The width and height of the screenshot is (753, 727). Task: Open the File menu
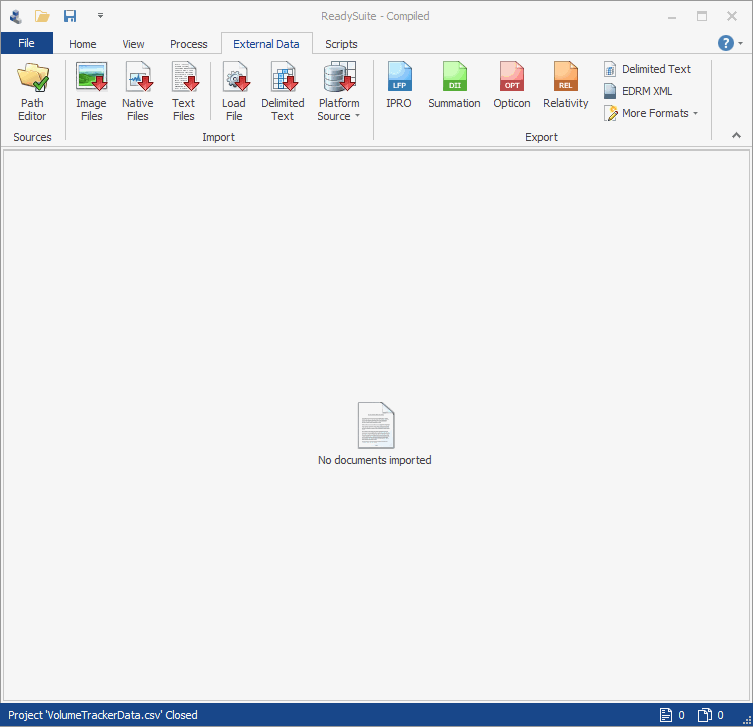(x=26, y=43)
